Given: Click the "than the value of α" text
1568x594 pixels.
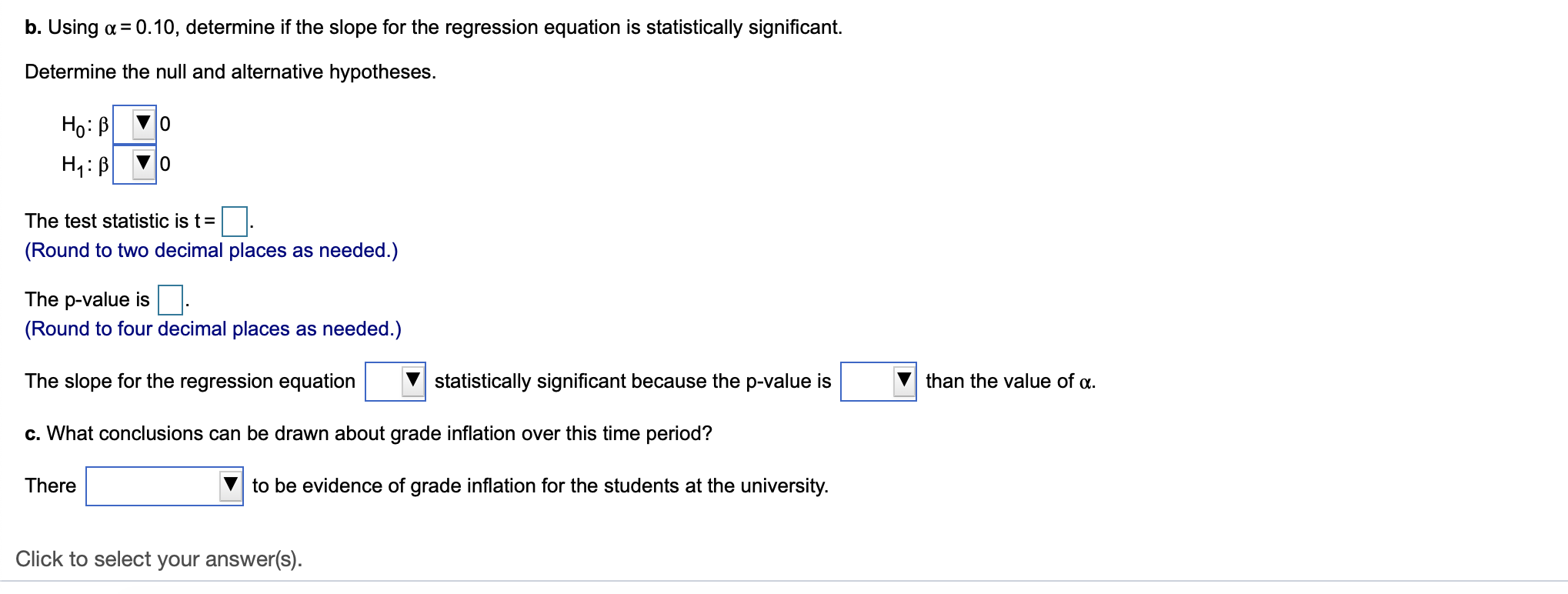Looking at the screenshot, I should coord(1010,382).
